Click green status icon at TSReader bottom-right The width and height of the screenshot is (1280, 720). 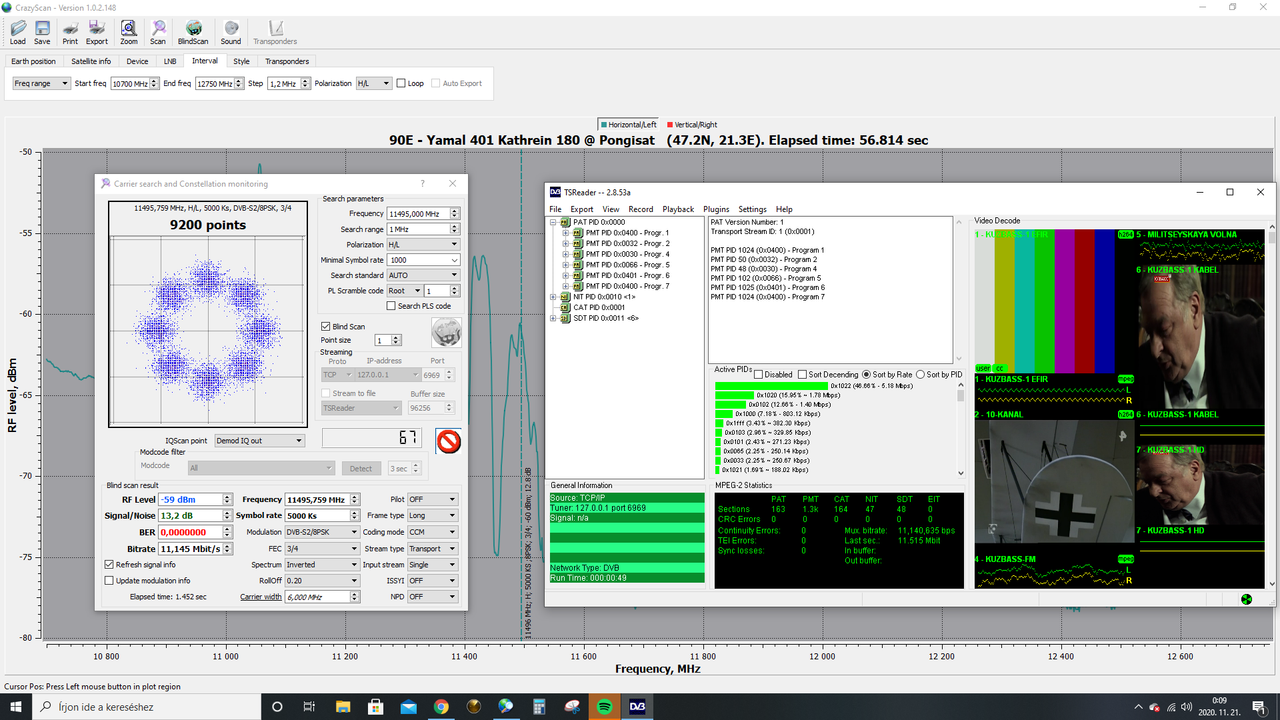[x=1246, y=599]
